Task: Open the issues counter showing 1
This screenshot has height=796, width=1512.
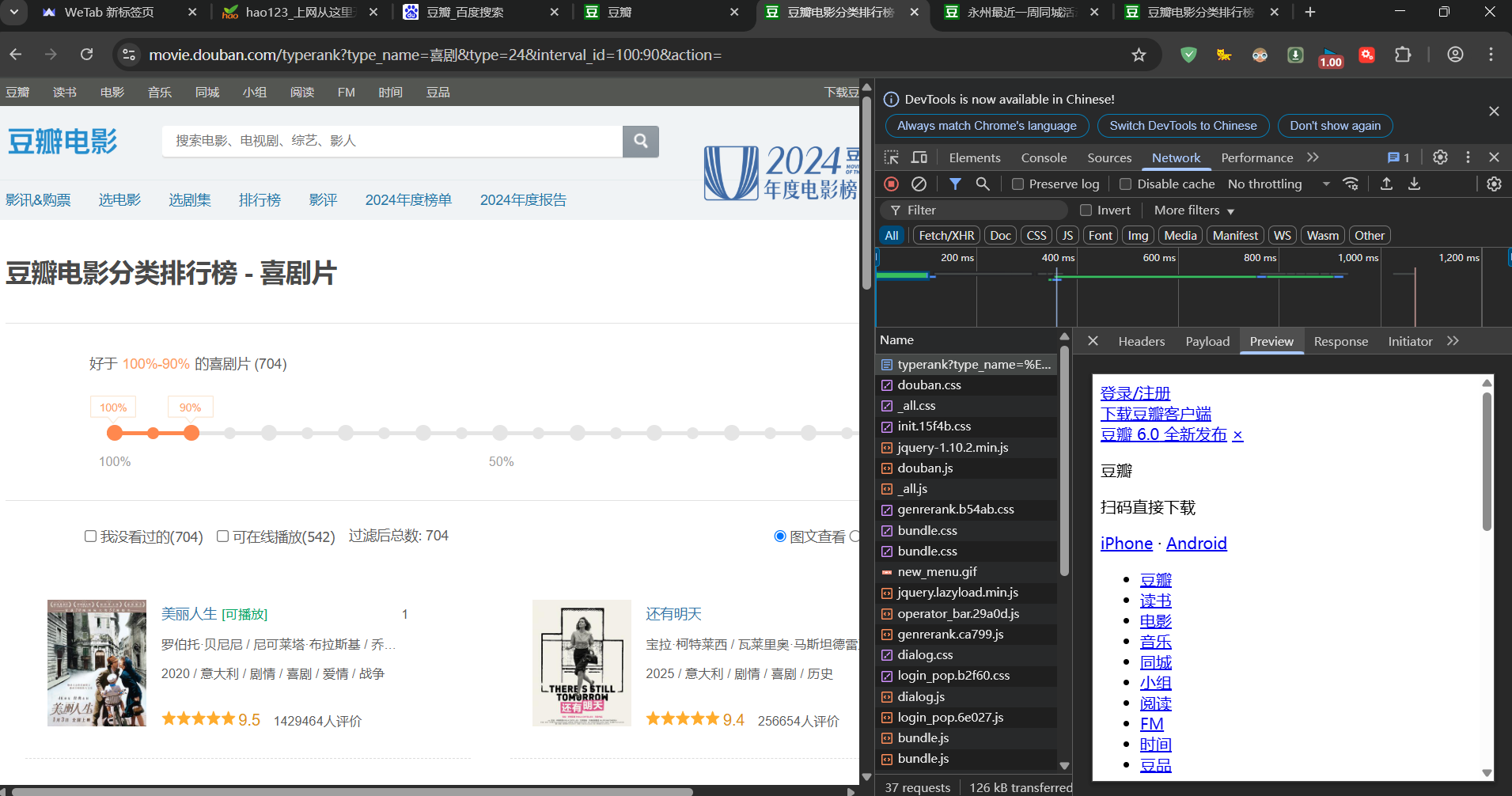Action: coord(1399,157)
